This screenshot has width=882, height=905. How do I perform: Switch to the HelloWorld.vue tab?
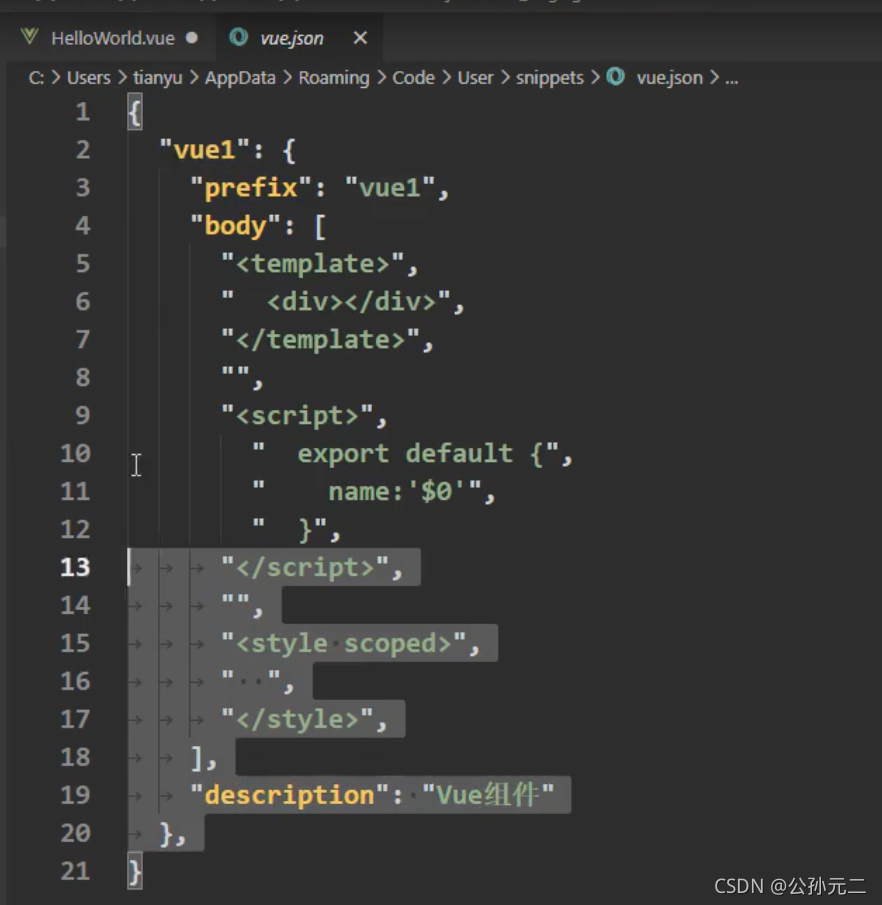coord(110,38)
